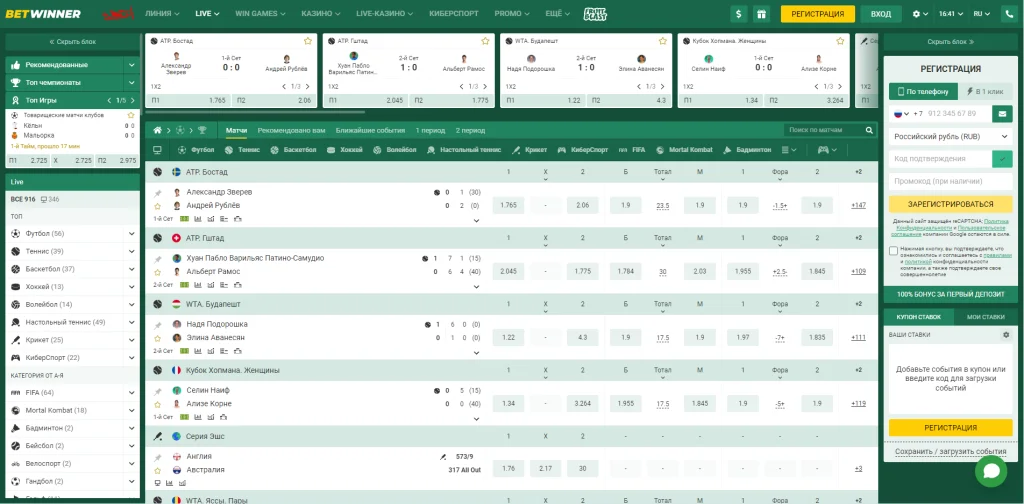Click the 4.3 odds for Элина Аванесян
Image resolution: width=1024 pixels, height=504 pixels.
(583, 338)
